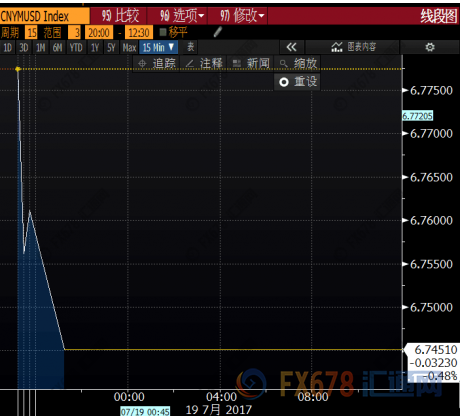The width and height of the screenshot is (460, 420).
Task: Open the 修改 edit dropdown menu
Action: 238,16
